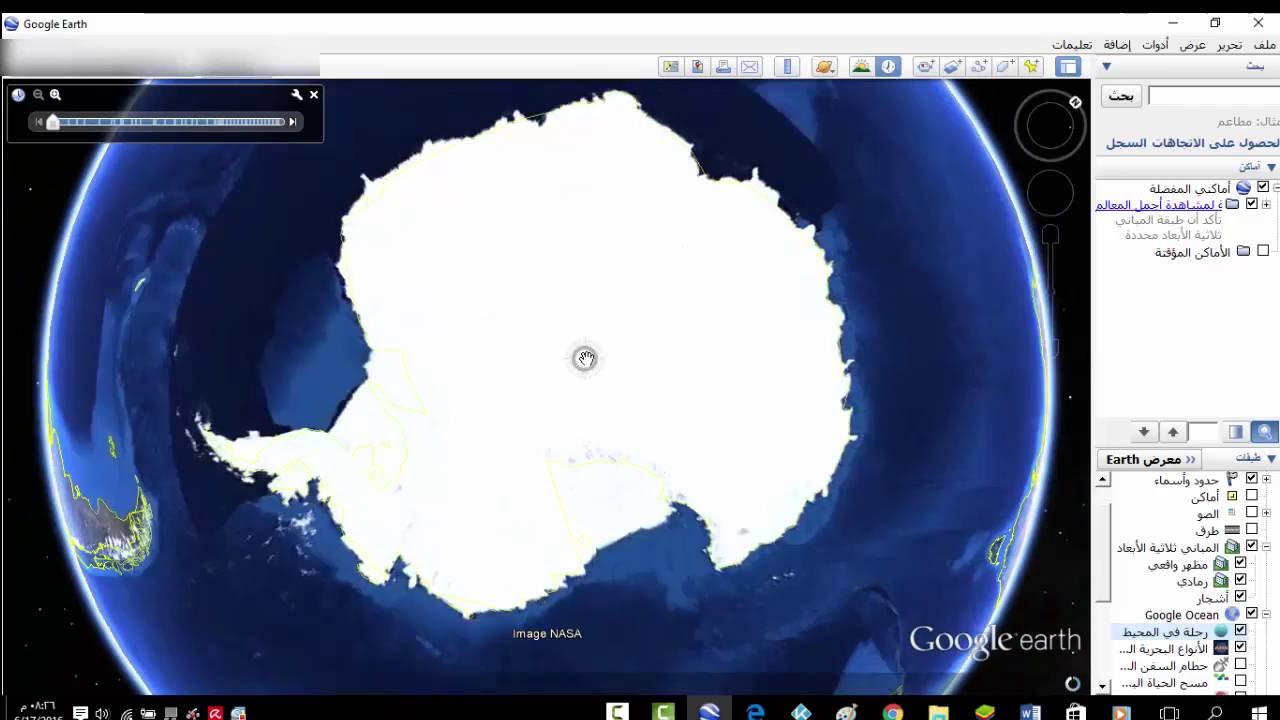Uncheck the رحلة في المحيط layer

[x=1241, y=630]
